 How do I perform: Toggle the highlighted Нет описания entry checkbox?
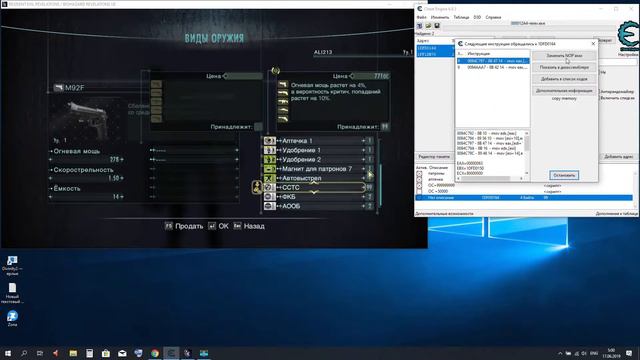tap(419, 198)
